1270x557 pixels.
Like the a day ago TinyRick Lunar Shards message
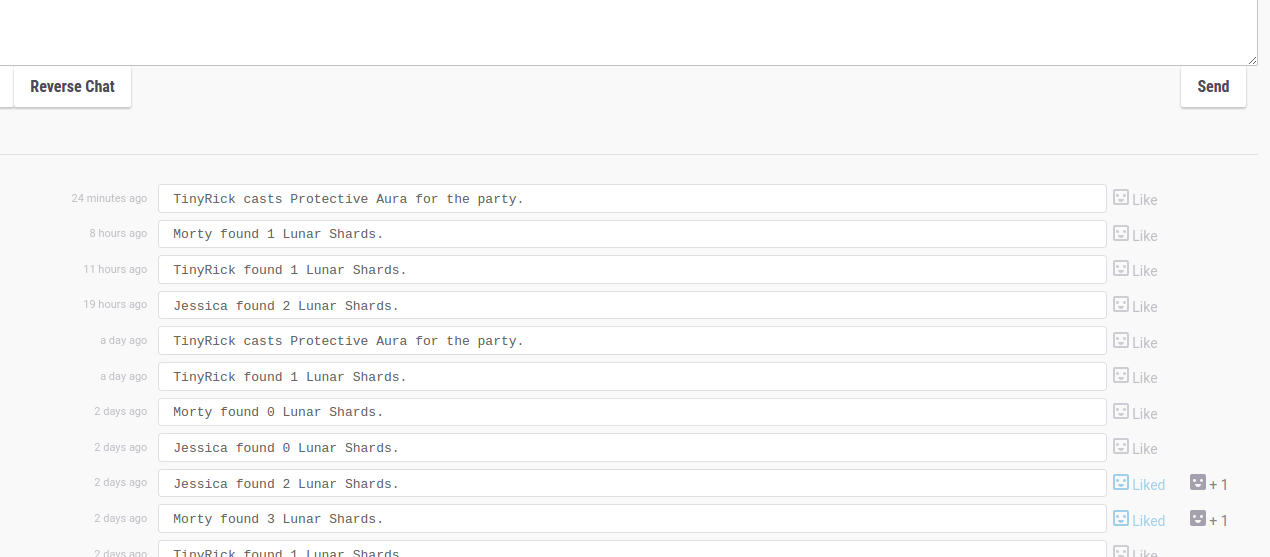[1135, 377]
